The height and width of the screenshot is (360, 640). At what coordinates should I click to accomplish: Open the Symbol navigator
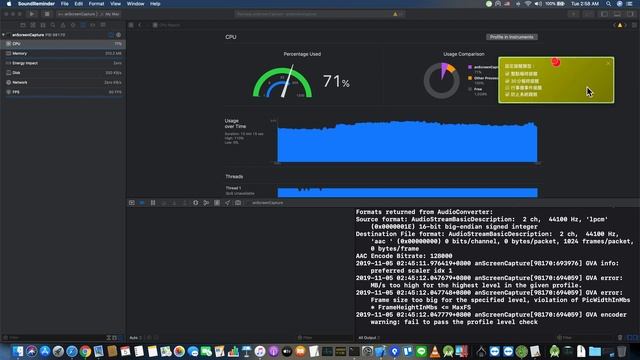click(43, 25)
